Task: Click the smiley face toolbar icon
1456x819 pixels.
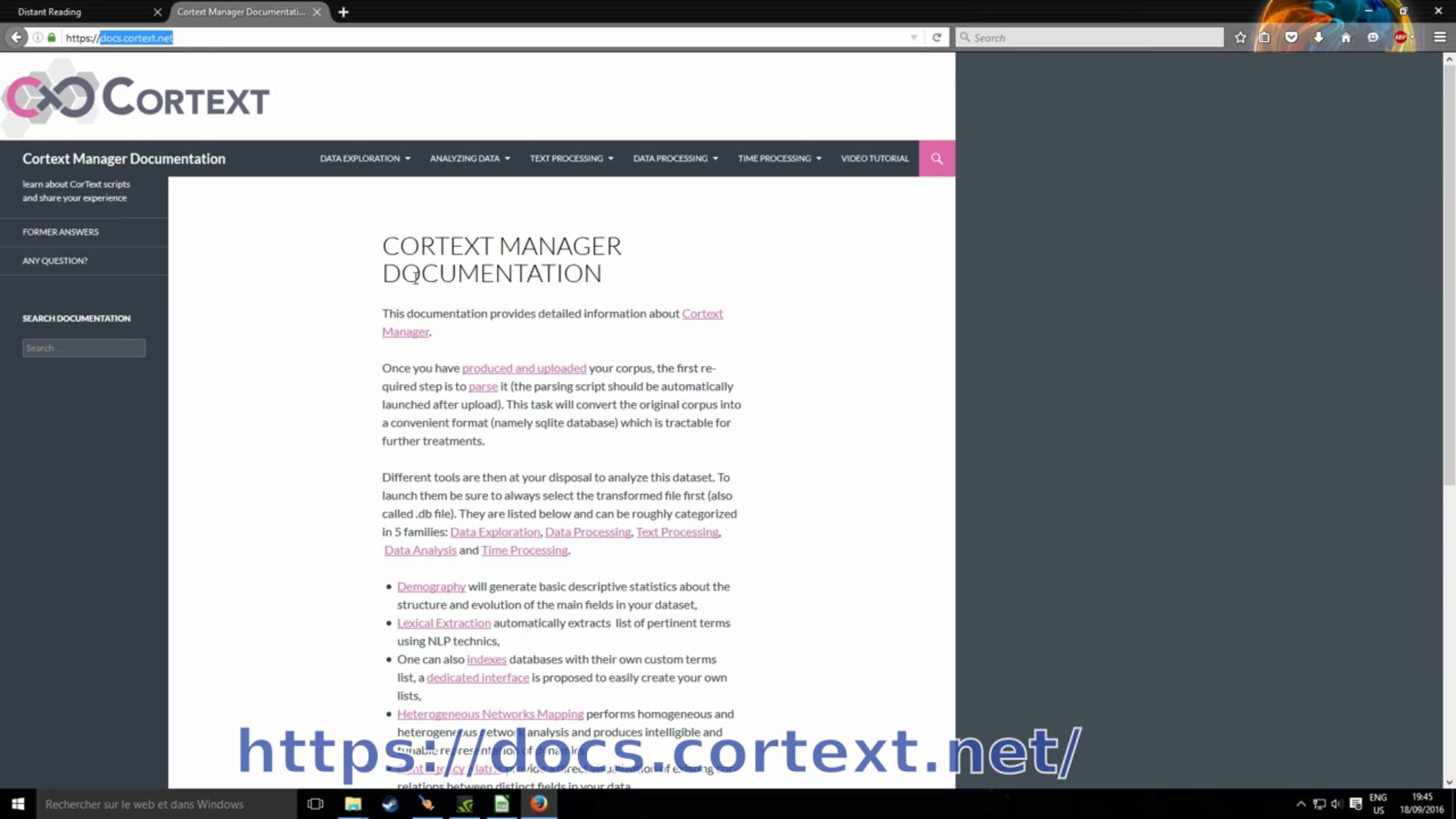Action: click(1373, 38)
